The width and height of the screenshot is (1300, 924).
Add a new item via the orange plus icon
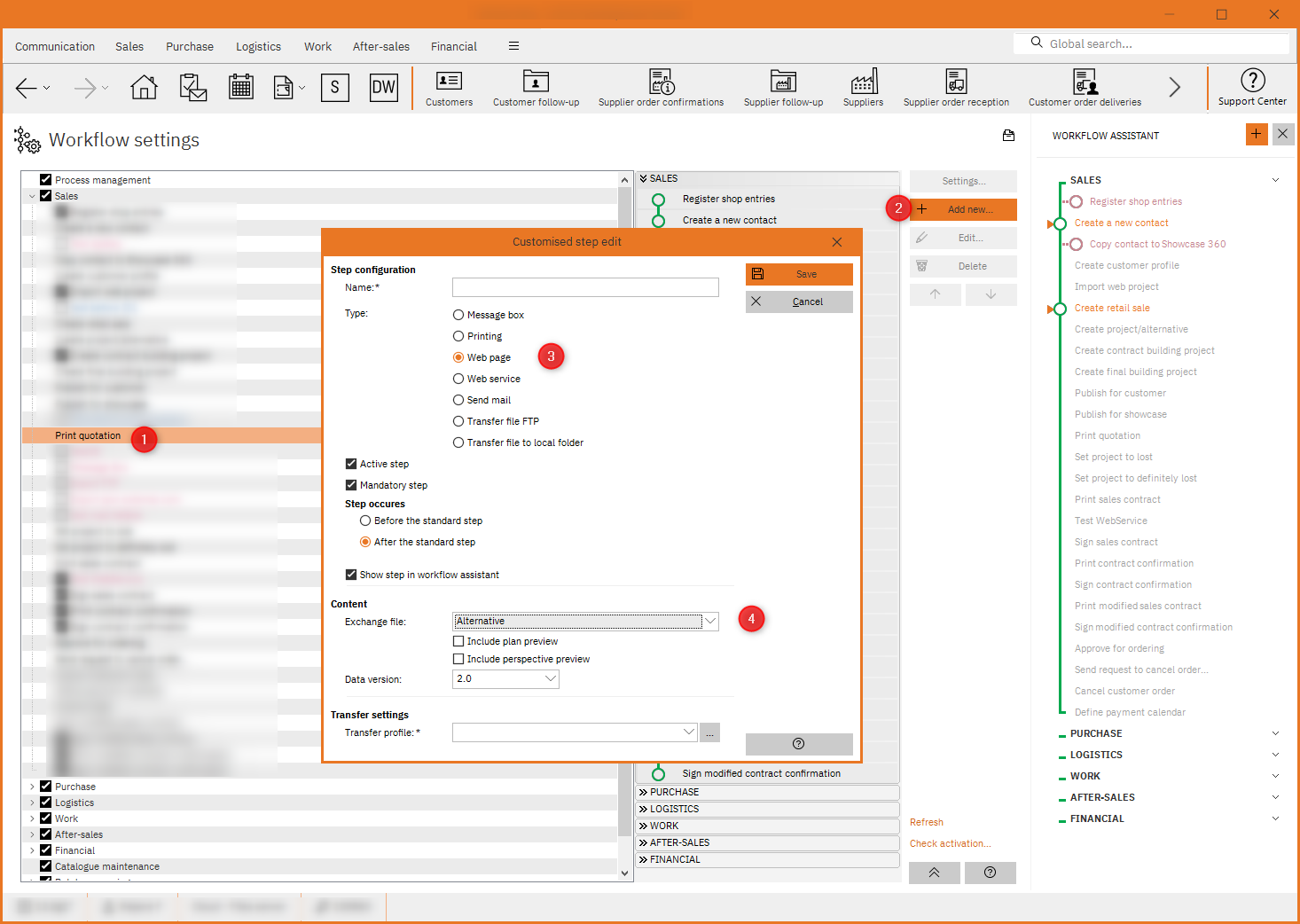point(1257,134)
